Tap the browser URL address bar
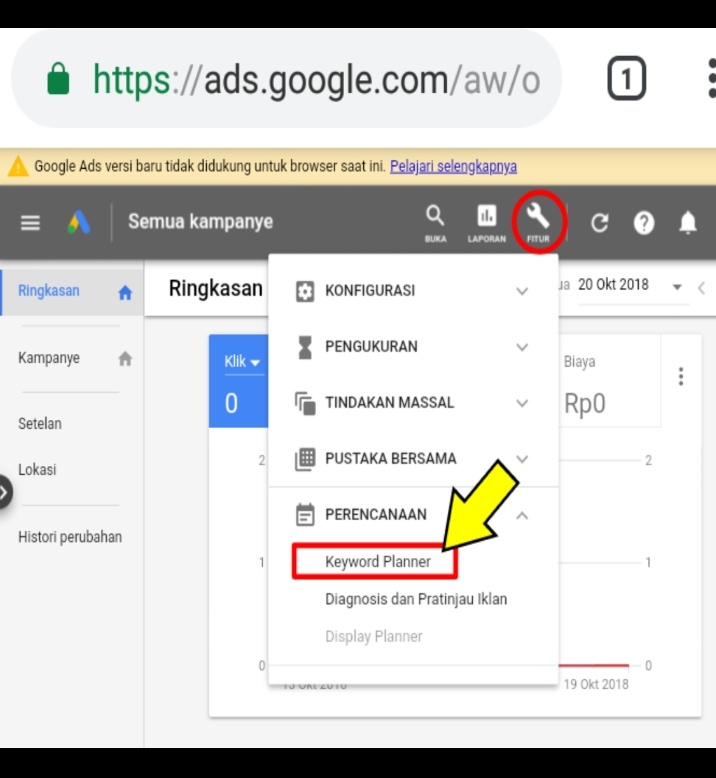 286,78
